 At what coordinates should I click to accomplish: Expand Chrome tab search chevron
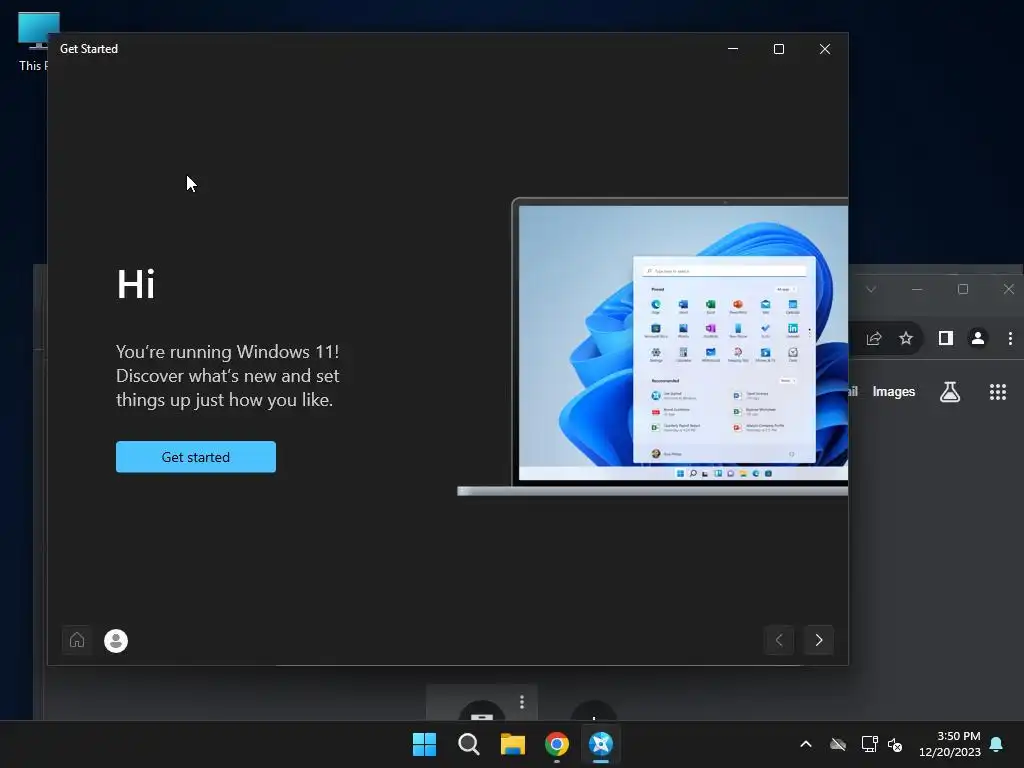click(871, 289)
